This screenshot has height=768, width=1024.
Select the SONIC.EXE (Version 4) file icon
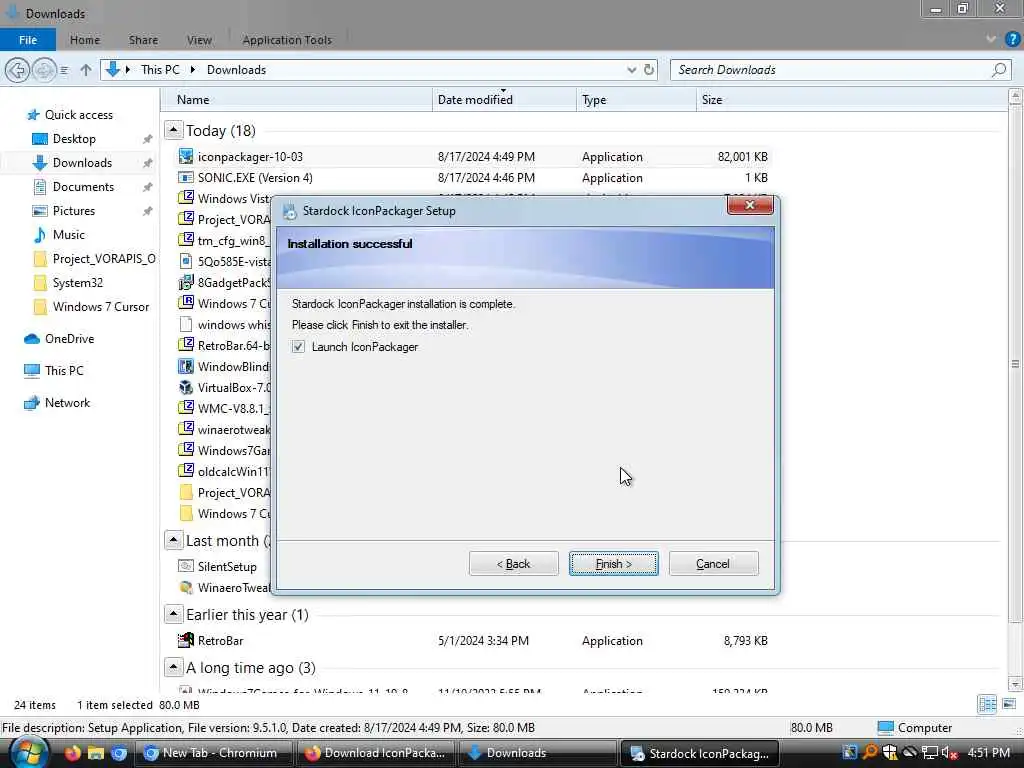click(x=186, y=178)
